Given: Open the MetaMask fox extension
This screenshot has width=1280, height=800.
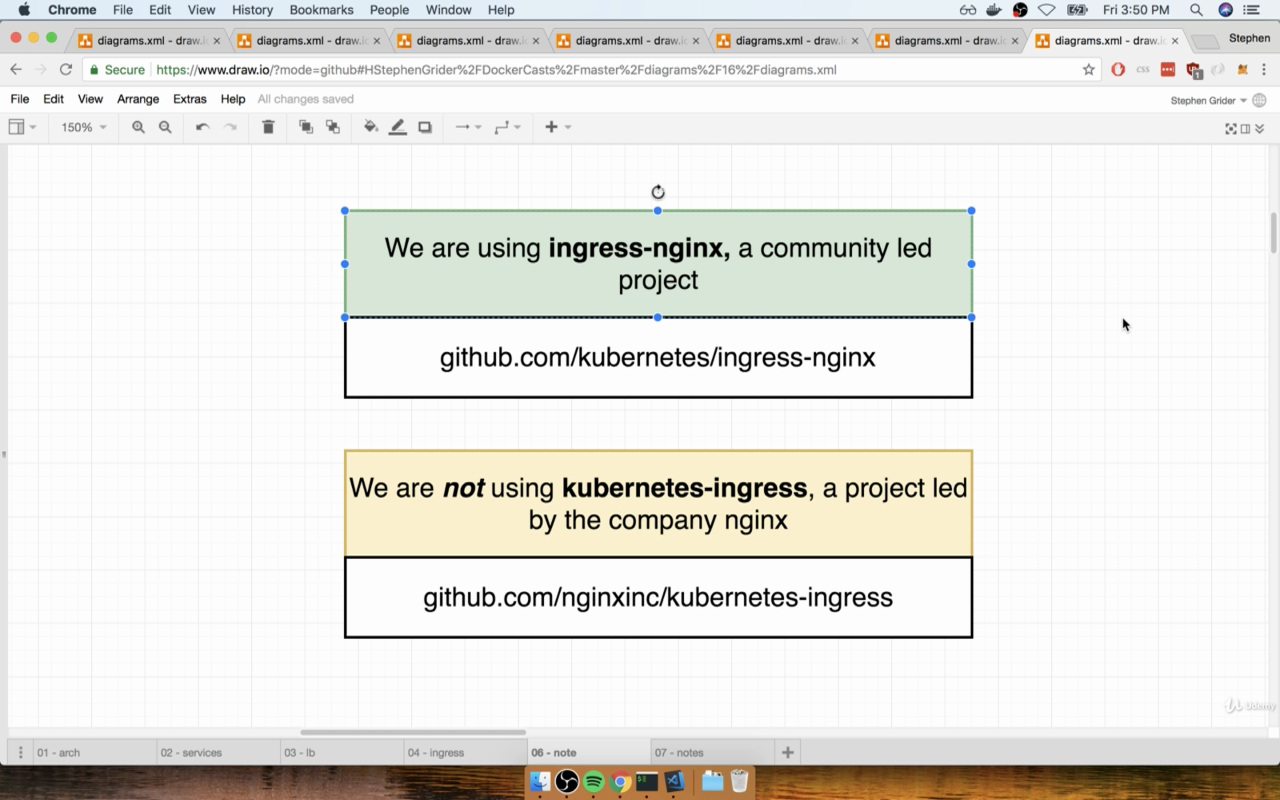Looking at the screenshot, I should (1243, 70).
